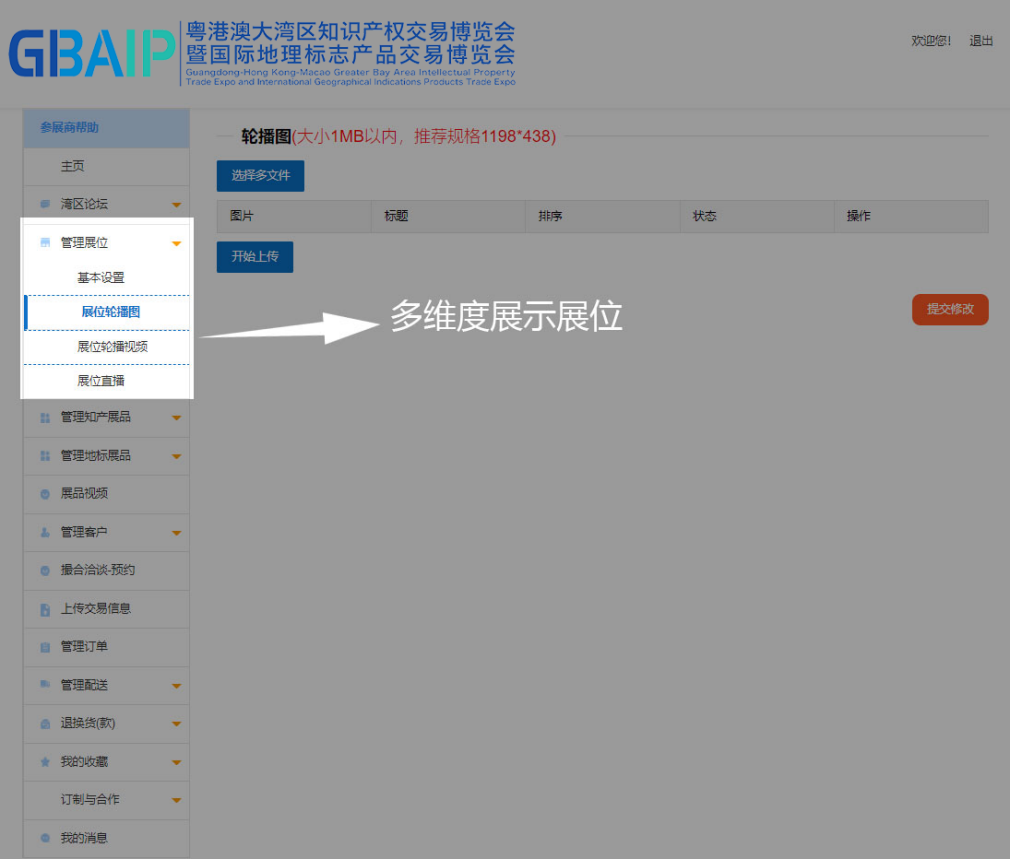Expand the 管理客户 arrow
Viewport: 1010px width, 859px height.
coord(176,533)
